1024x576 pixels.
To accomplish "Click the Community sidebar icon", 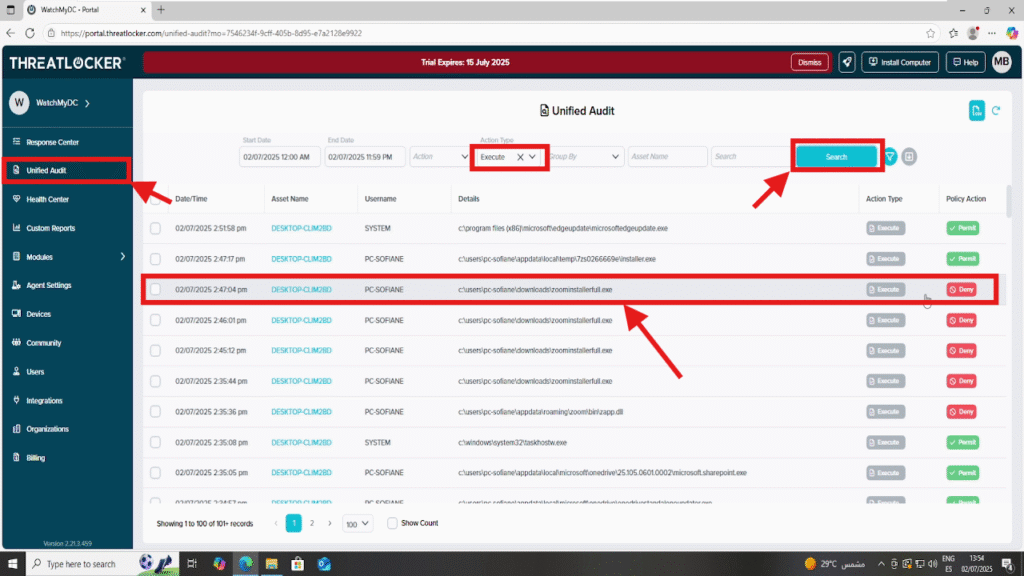I will click(x=16, y=342).
